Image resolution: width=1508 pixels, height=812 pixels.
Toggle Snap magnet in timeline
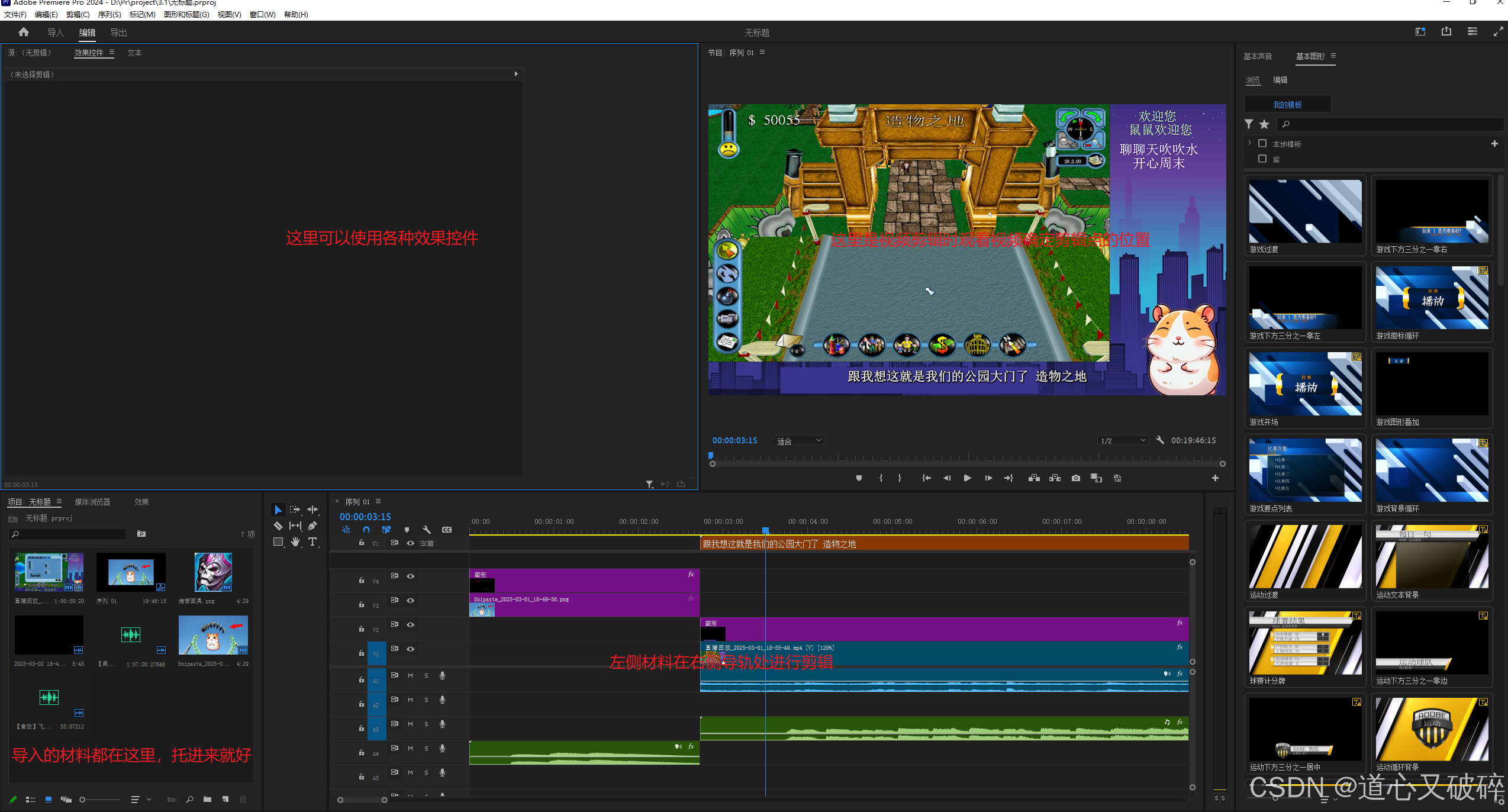[366, 530]
